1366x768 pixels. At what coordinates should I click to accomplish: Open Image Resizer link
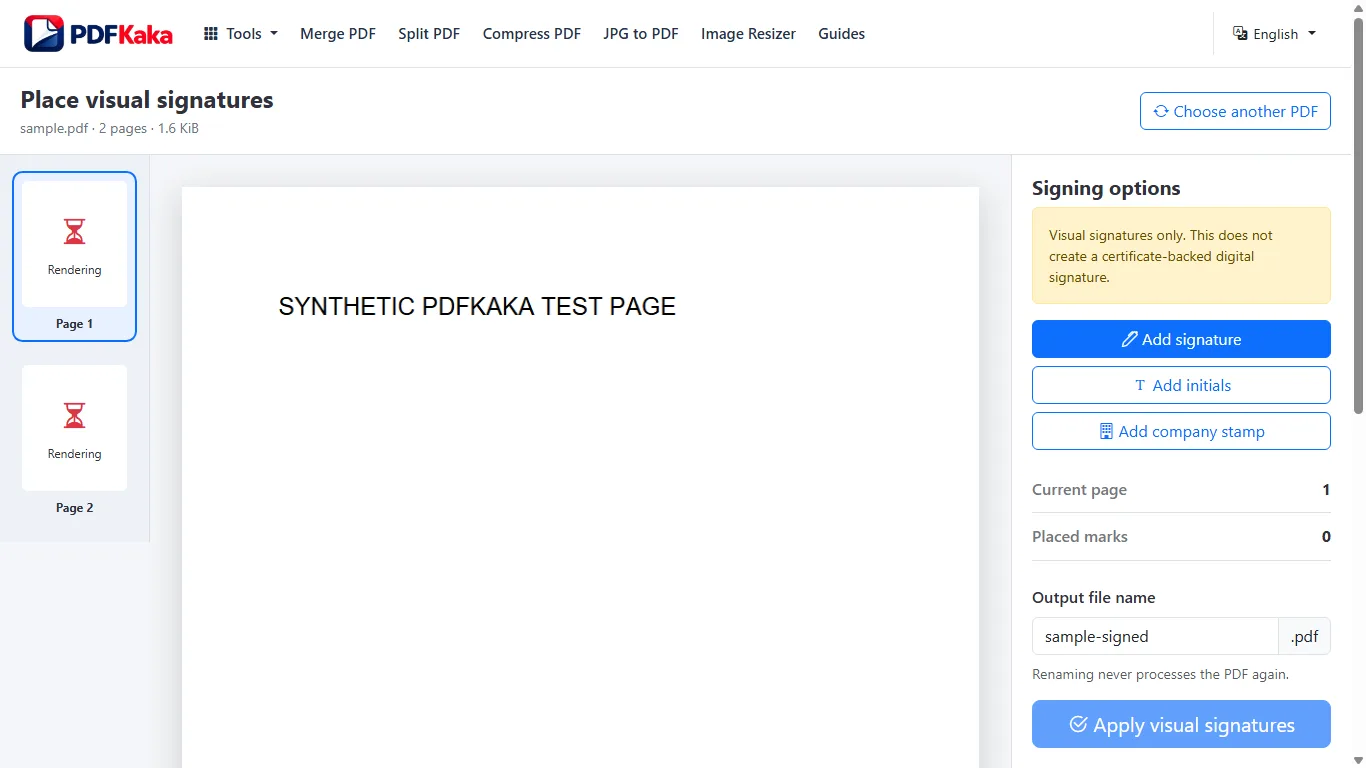tap(748, 34)
